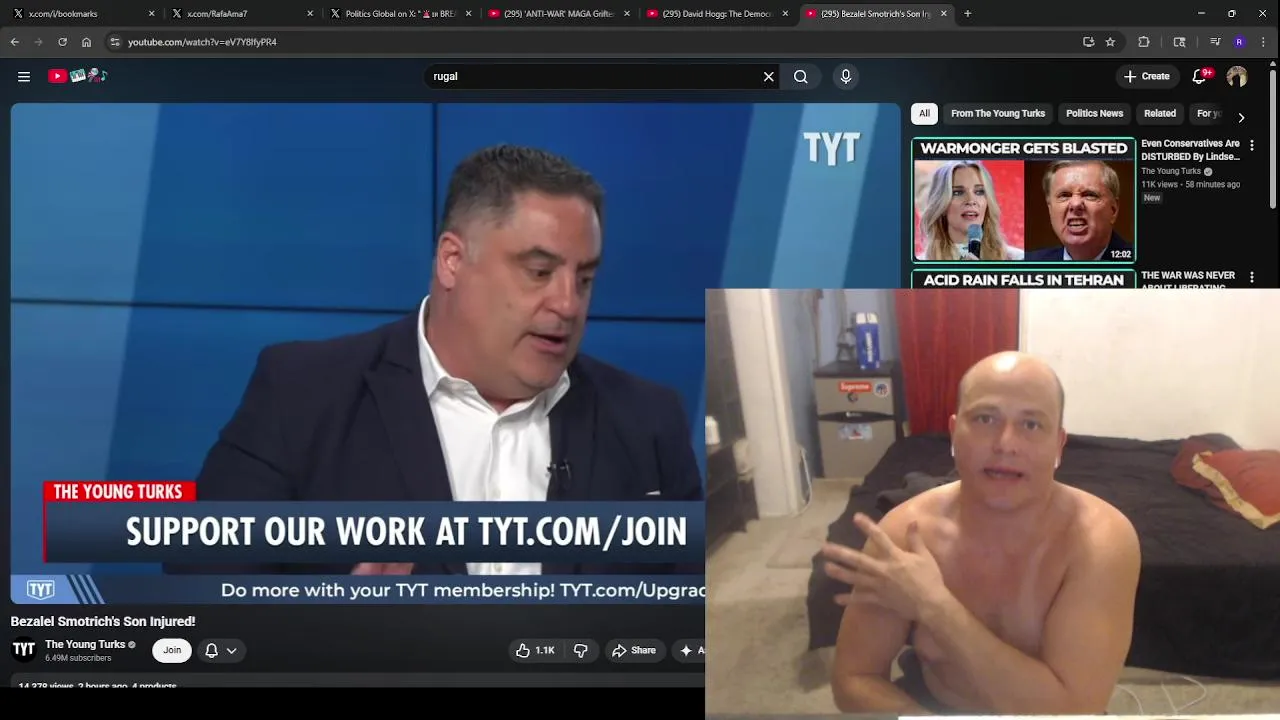Open YouTube notifications bell

click(x=1200, y=76)
